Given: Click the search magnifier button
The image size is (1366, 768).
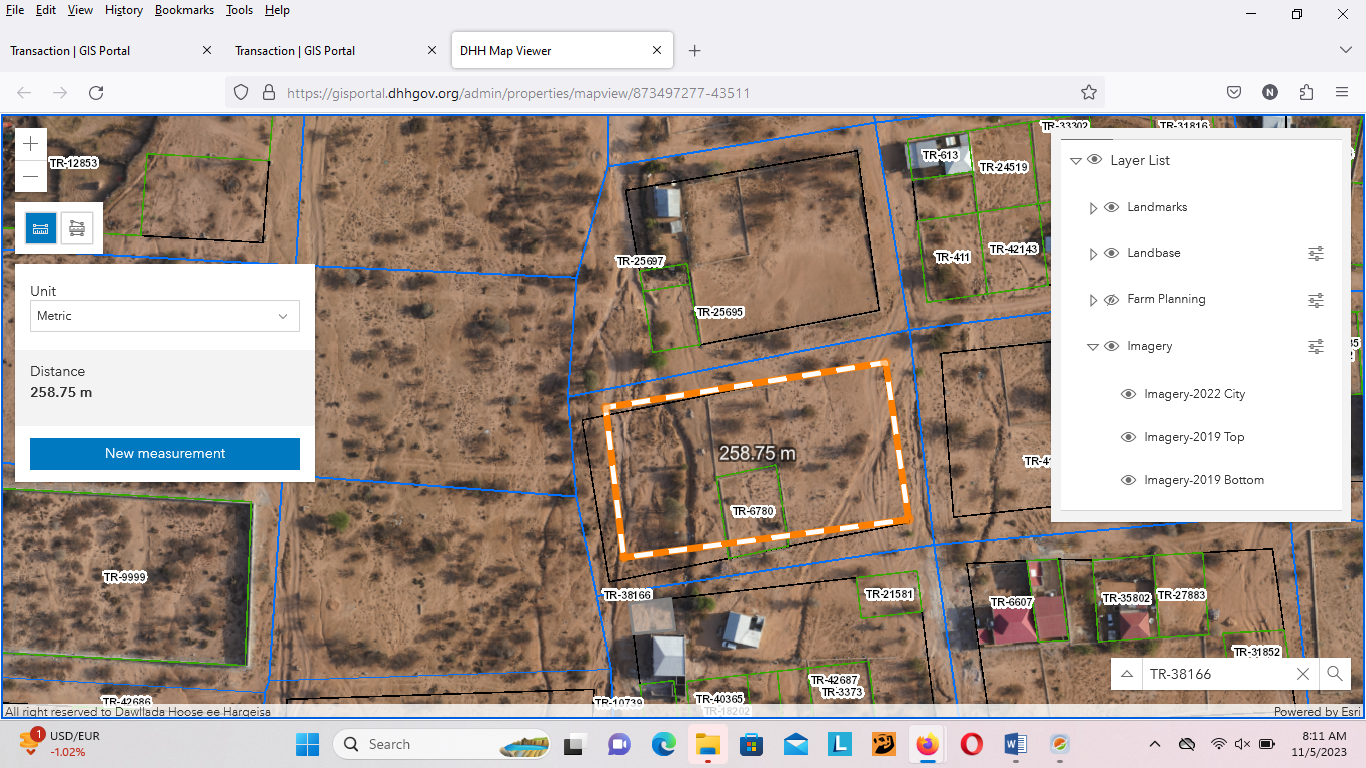Looking at the screenshot, I should pos(1335,674).
